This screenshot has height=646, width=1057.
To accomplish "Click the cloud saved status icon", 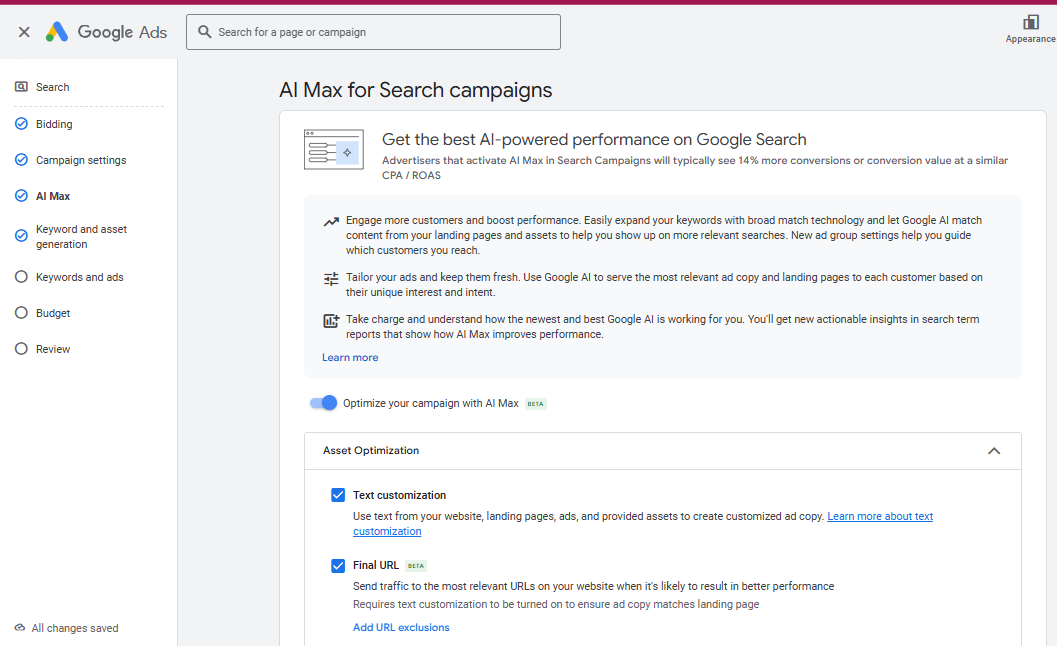I will pyautogui.click(x=19, y=628).
